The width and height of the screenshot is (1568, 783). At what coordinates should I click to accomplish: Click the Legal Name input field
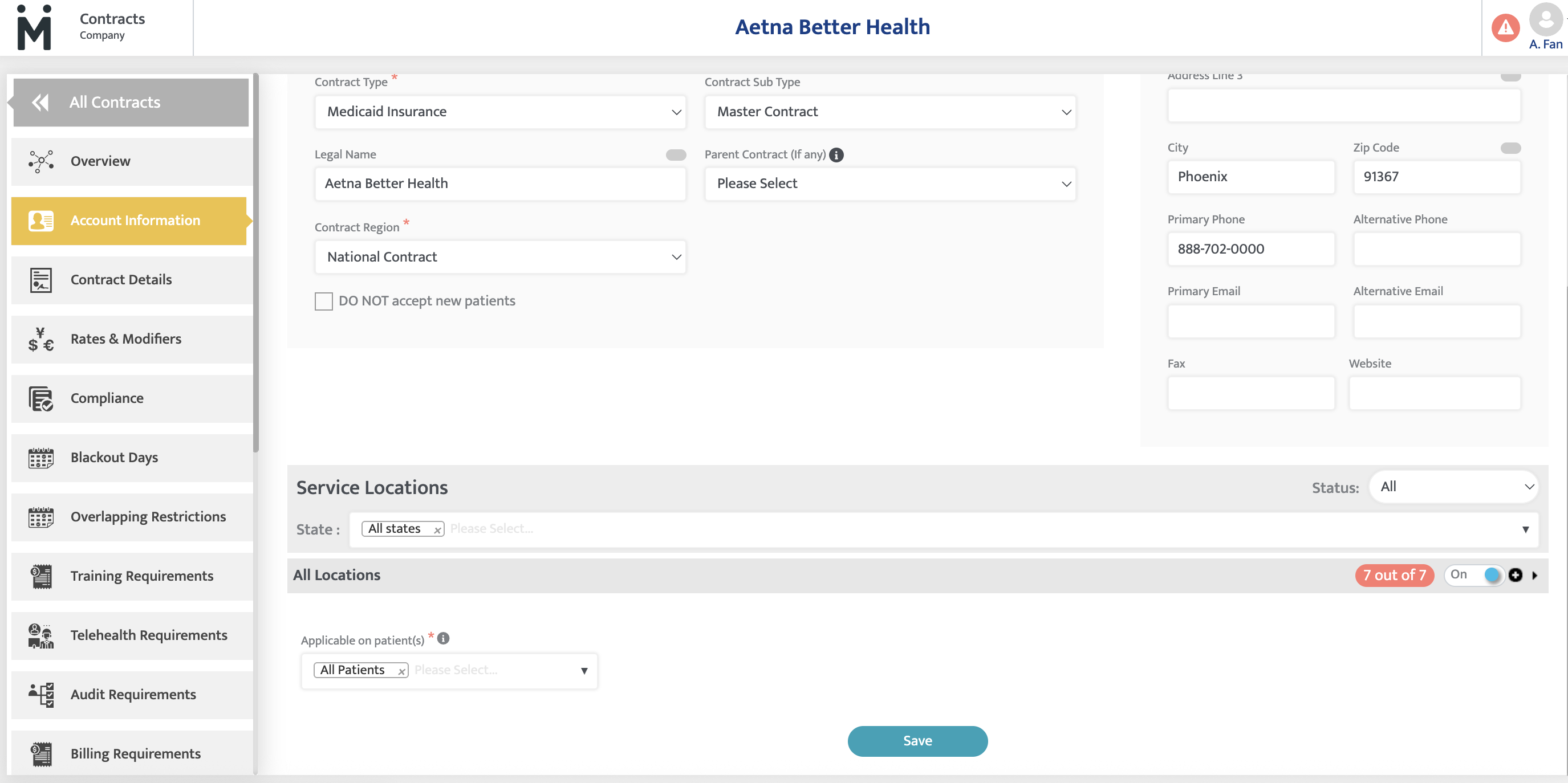pos(499,183)
